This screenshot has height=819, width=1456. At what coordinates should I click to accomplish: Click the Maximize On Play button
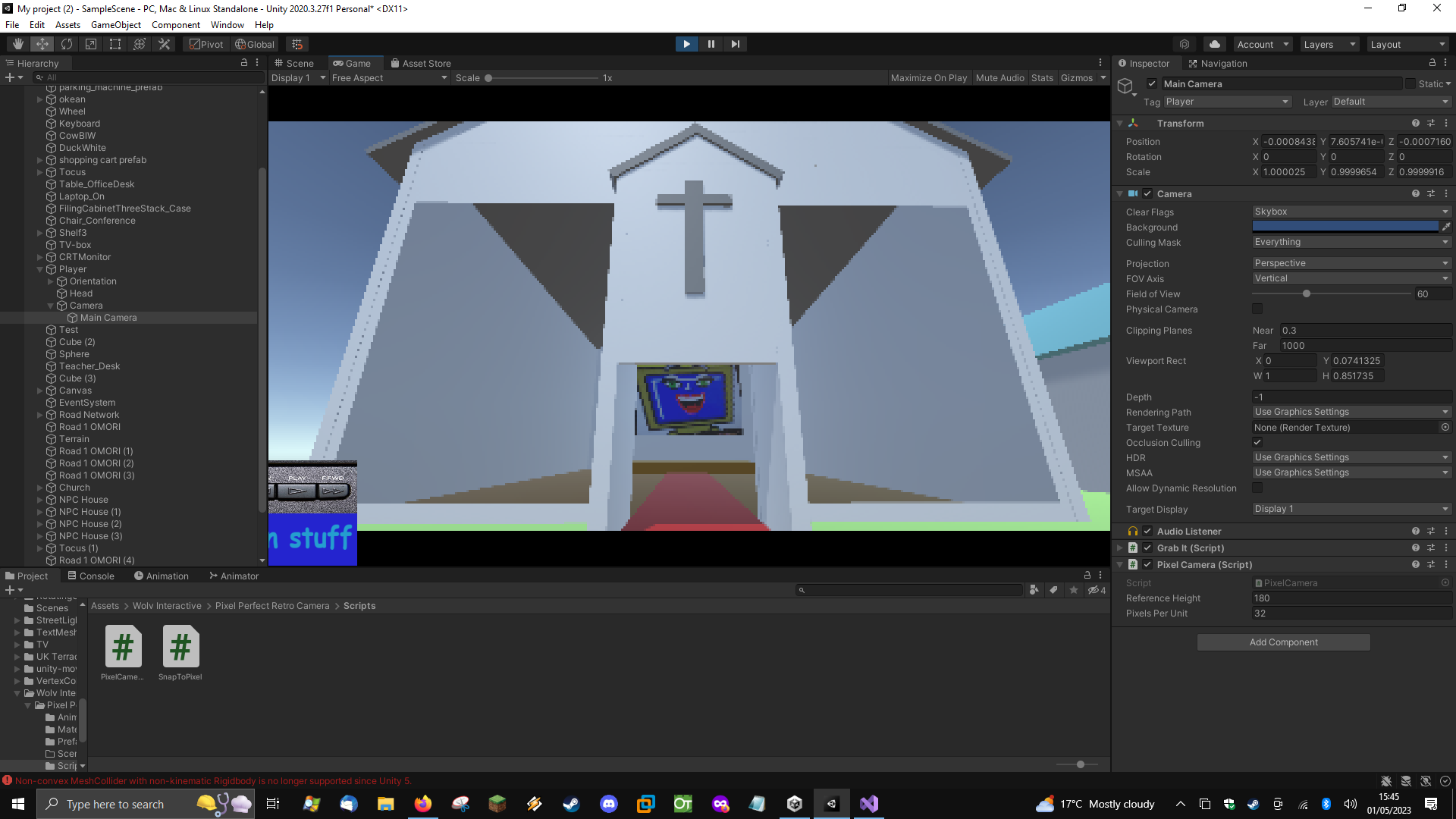point(928,77)
